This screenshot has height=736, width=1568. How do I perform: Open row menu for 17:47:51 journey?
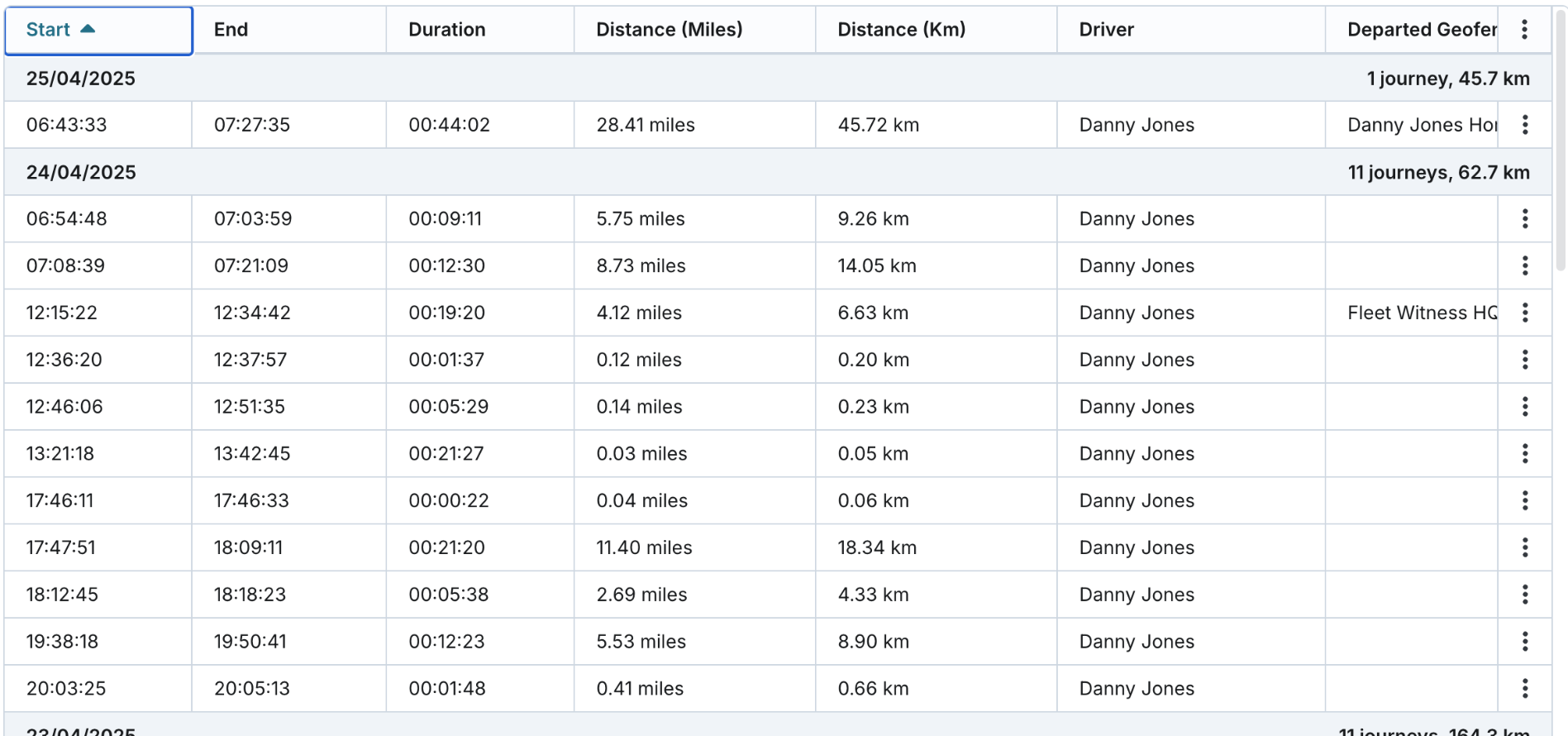(1524, 547)
